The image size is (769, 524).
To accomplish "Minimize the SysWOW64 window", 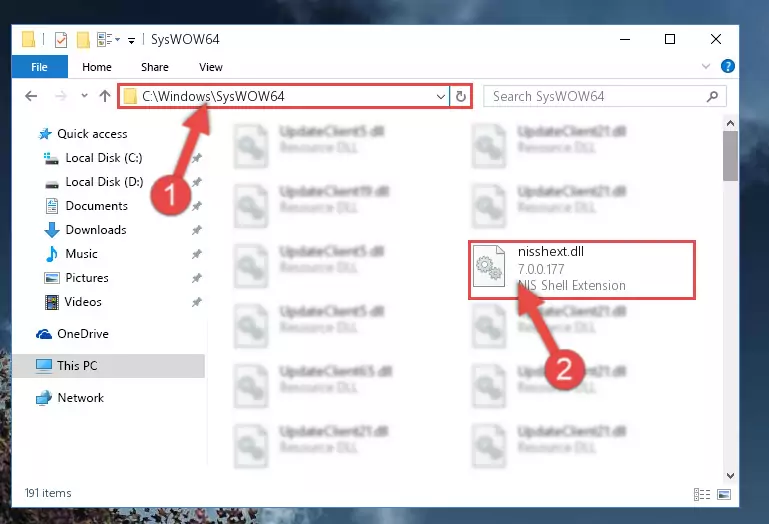I will 625,39.
